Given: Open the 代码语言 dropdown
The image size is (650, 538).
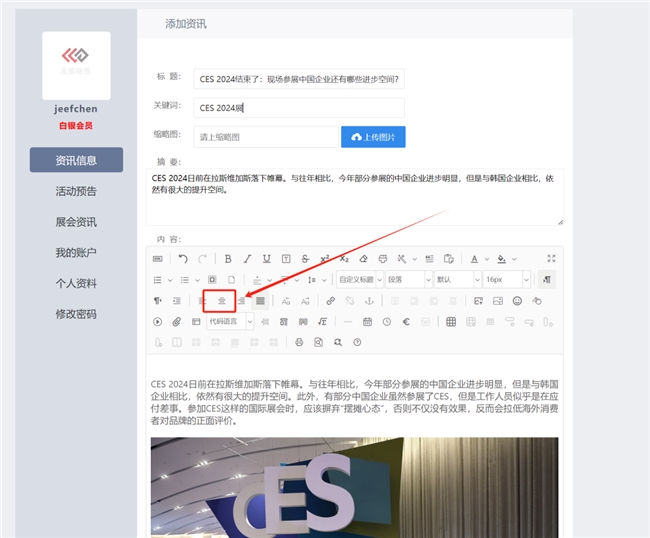Looking at the screenshot, I should point(230,321).
